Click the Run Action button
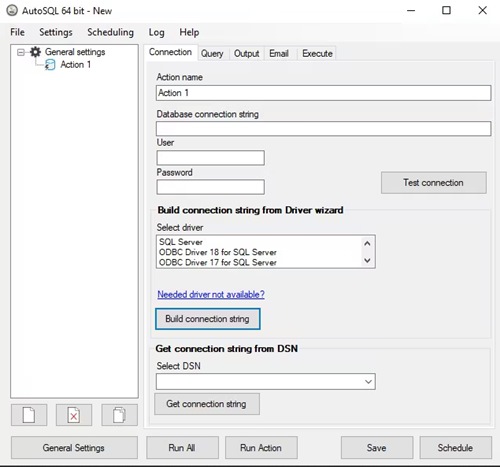The height and width of the screenshot is (467, 500). [x=261, y=448]
